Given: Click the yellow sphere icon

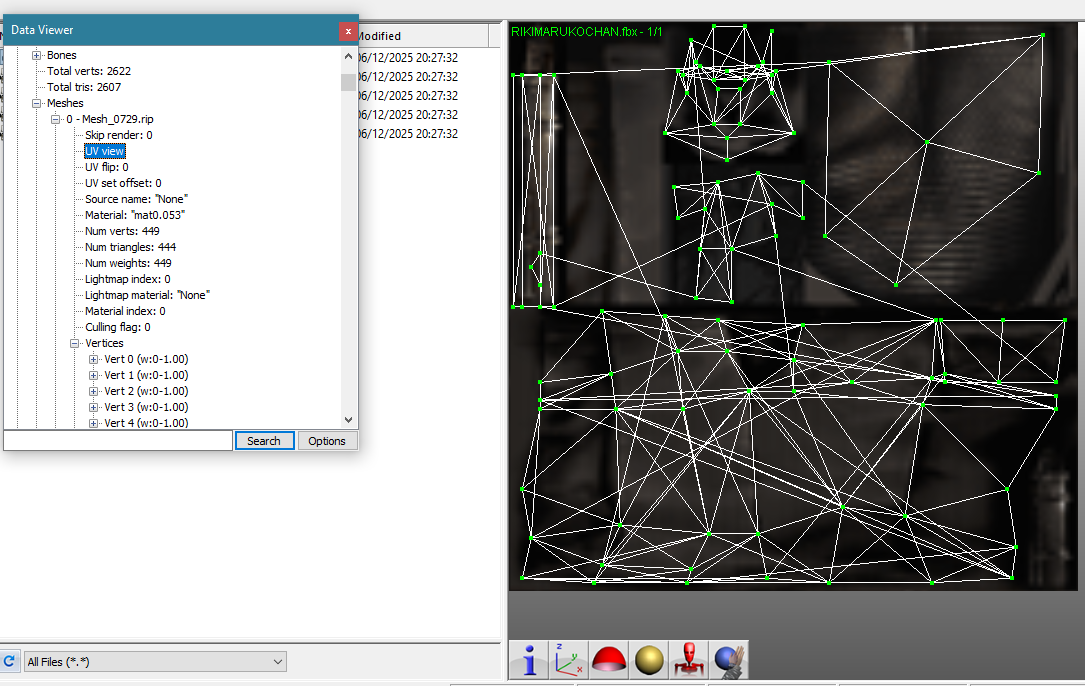Looking at the screenshot, I should click(649, 659).
